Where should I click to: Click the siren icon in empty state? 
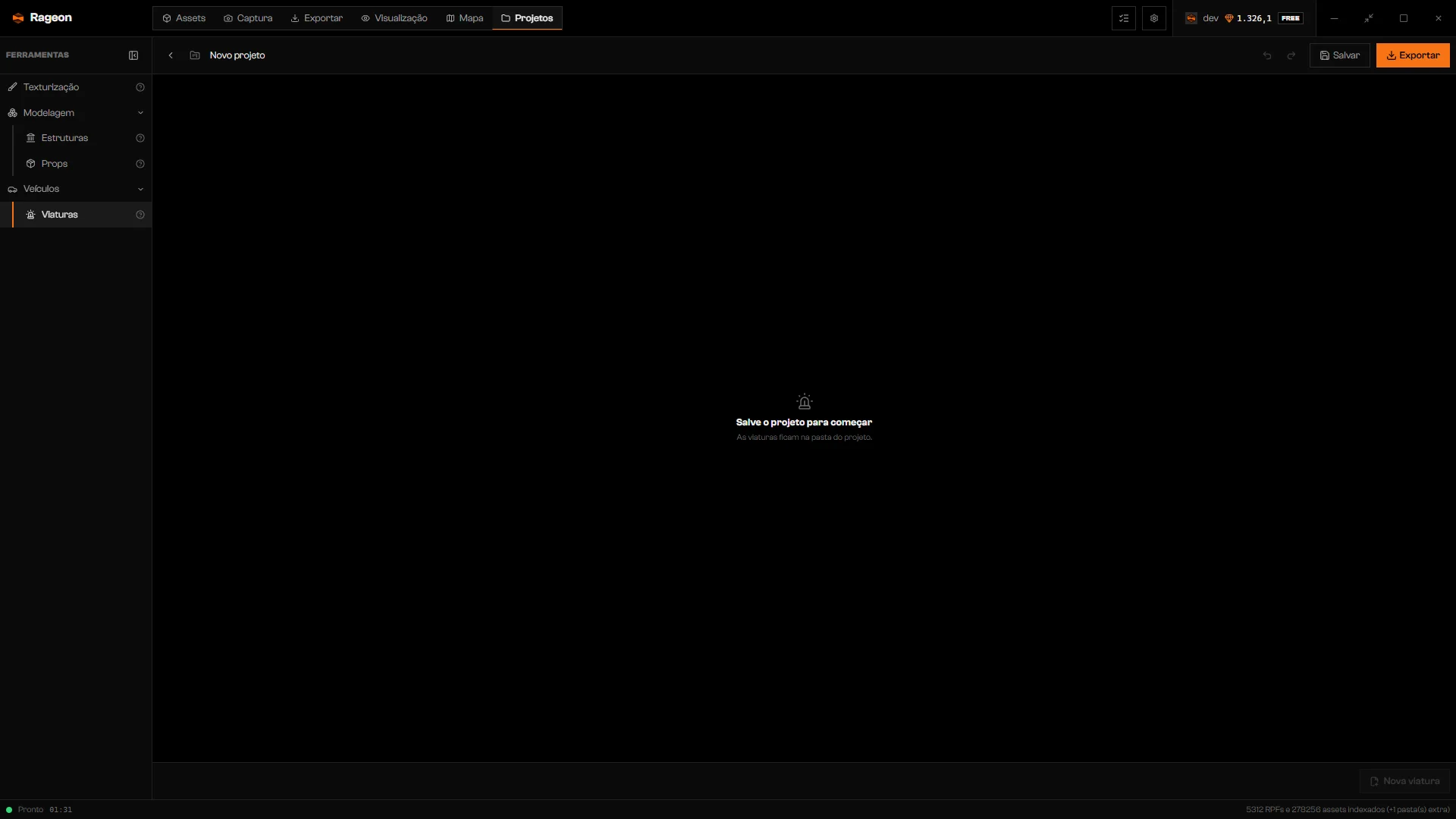click(x=804, y=401)
